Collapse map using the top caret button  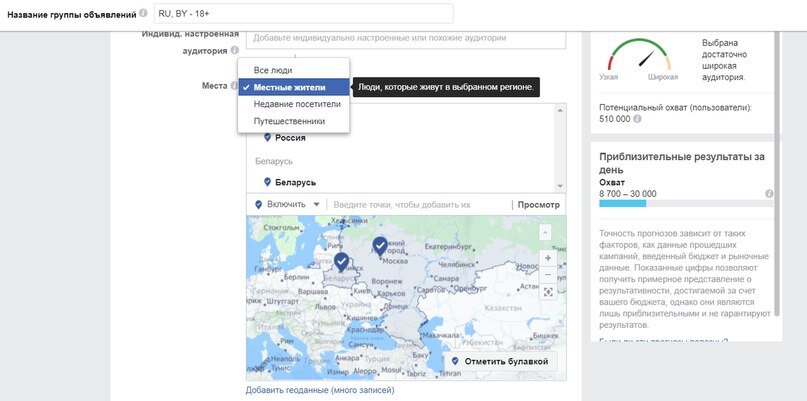tap(546, 232)
